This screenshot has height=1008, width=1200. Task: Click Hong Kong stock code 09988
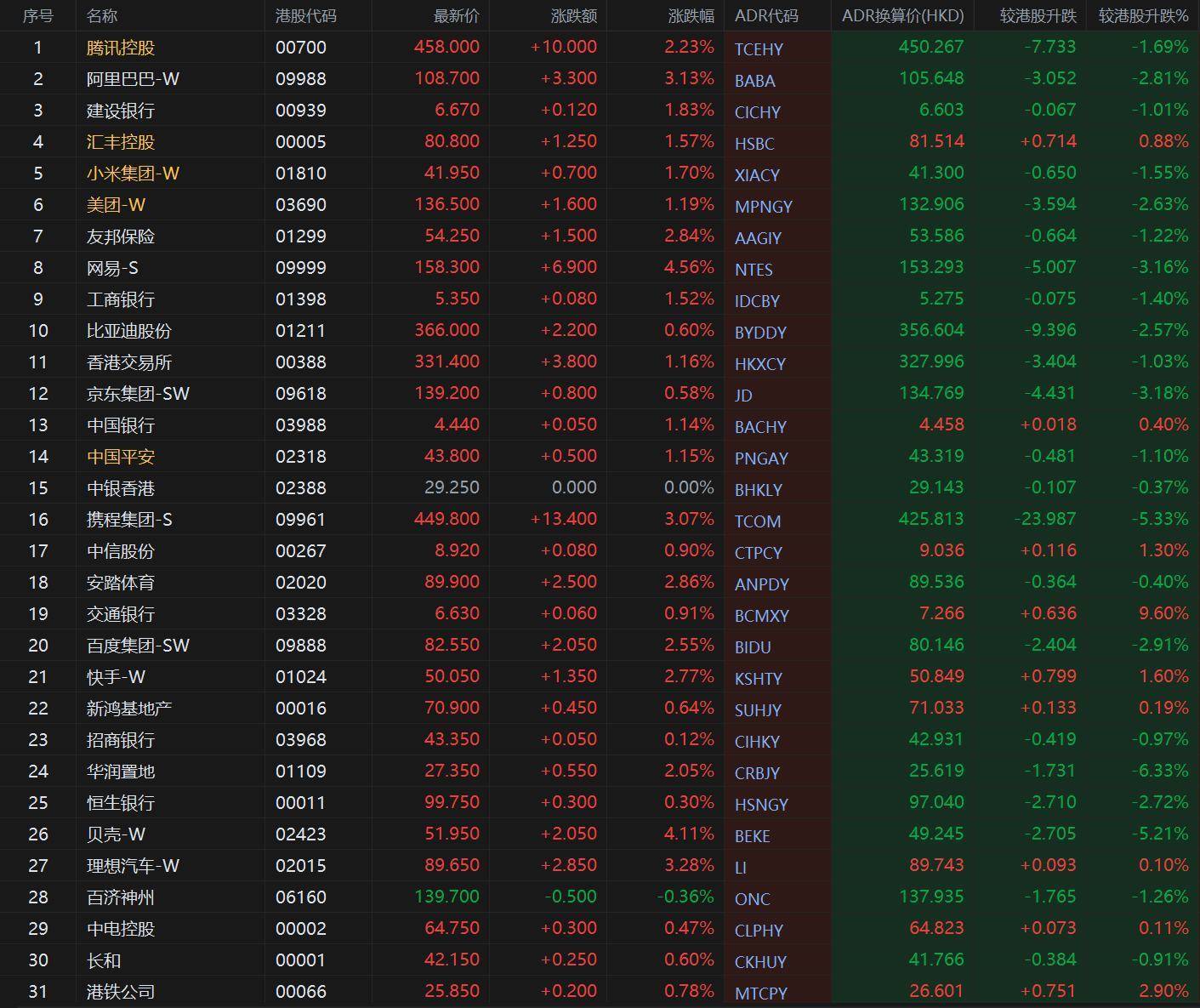pos(300,79)
